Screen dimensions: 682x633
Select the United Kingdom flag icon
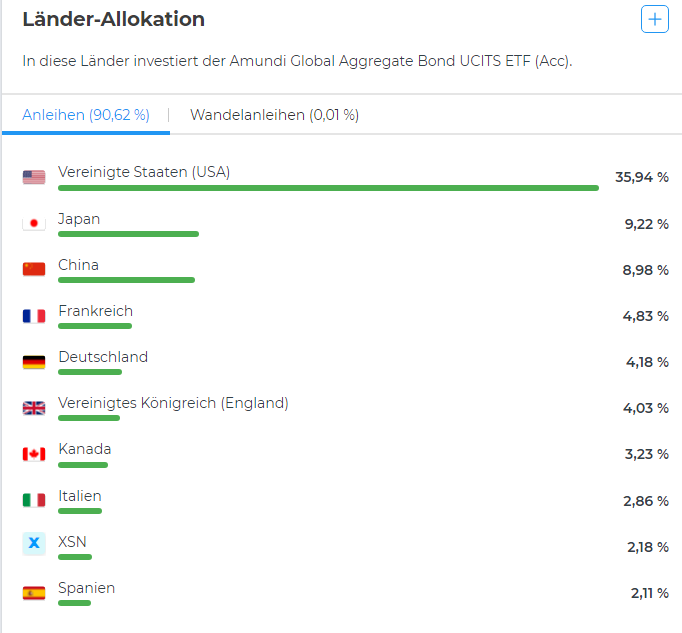pos(34,408)
